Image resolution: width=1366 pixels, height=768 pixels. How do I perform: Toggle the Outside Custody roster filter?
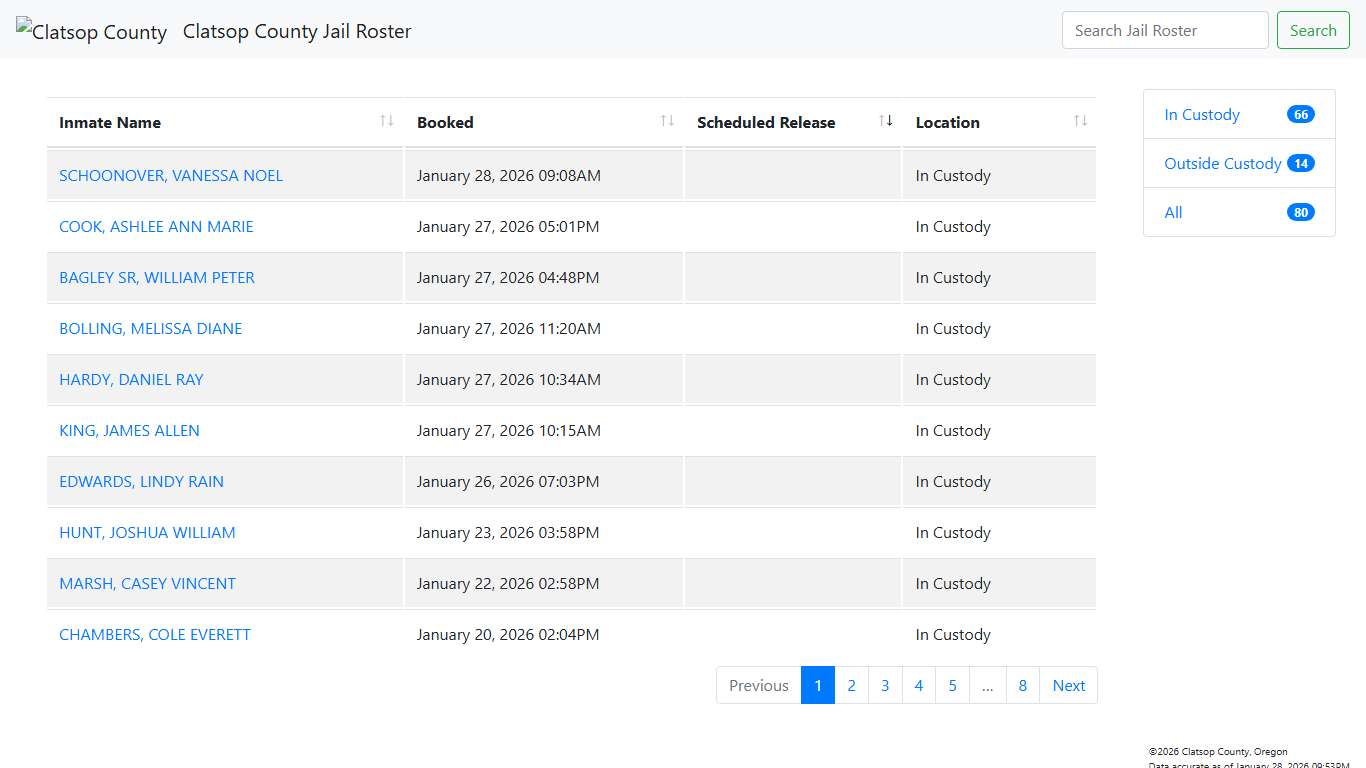[1222, 163]
